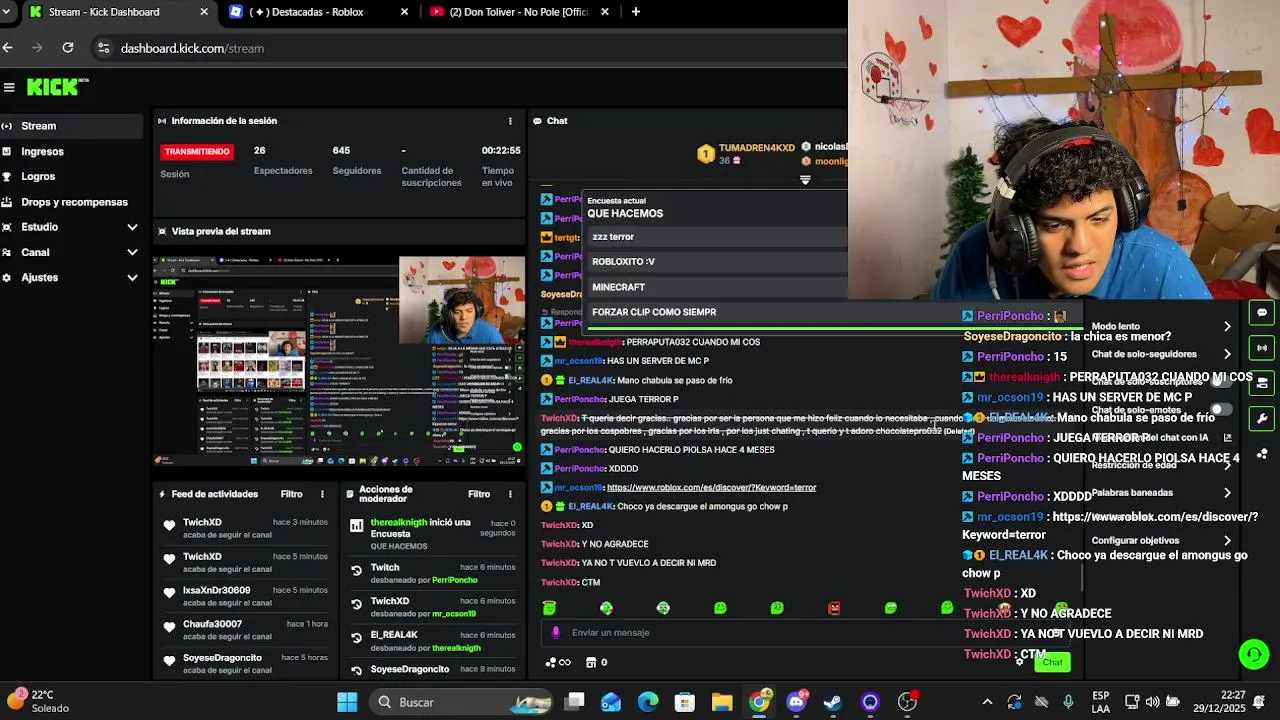Toggle the Chat de solo-suscriptores switch

[1221, 381]
